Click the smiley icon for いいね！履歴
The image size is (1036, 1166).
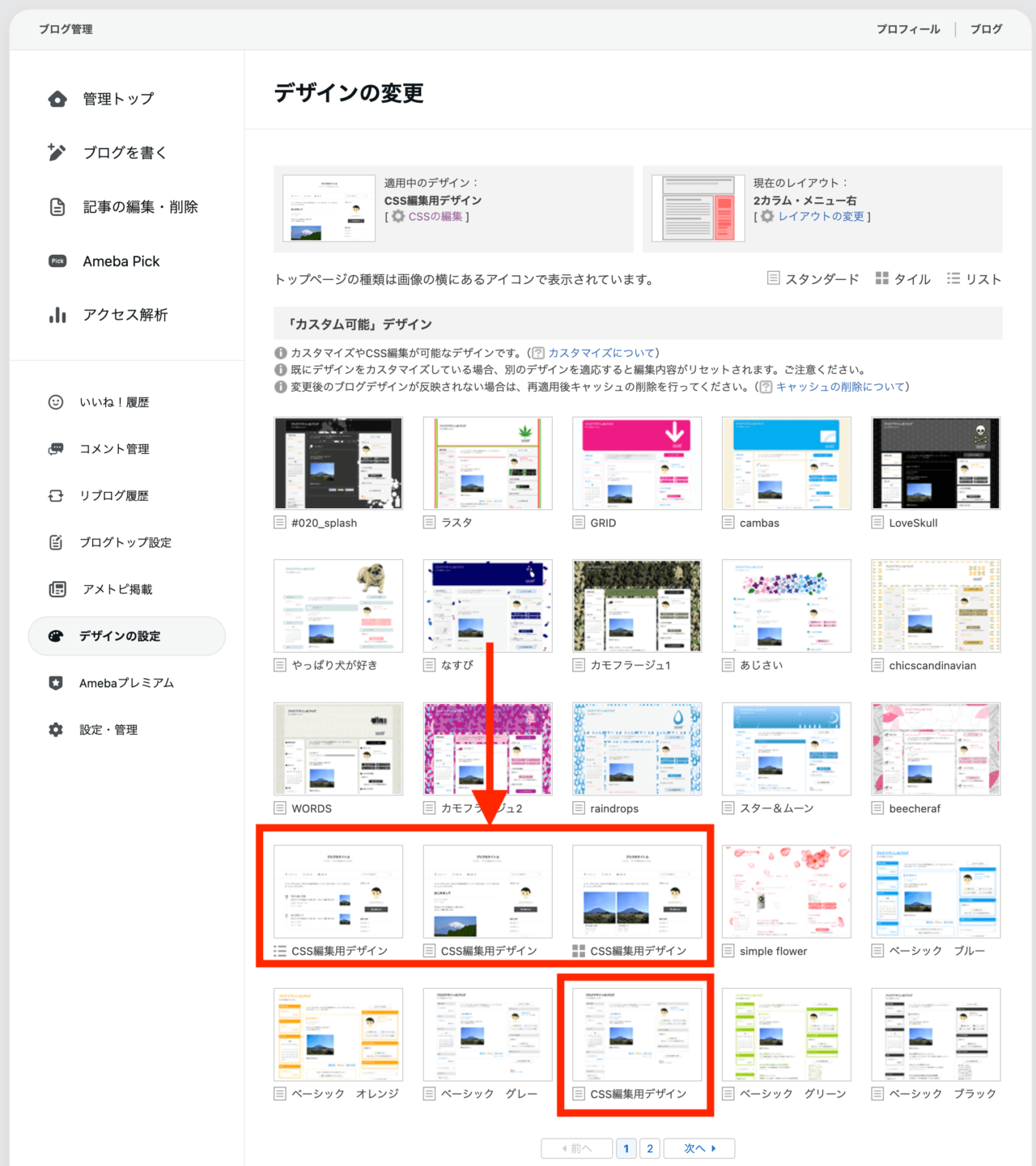56,402
